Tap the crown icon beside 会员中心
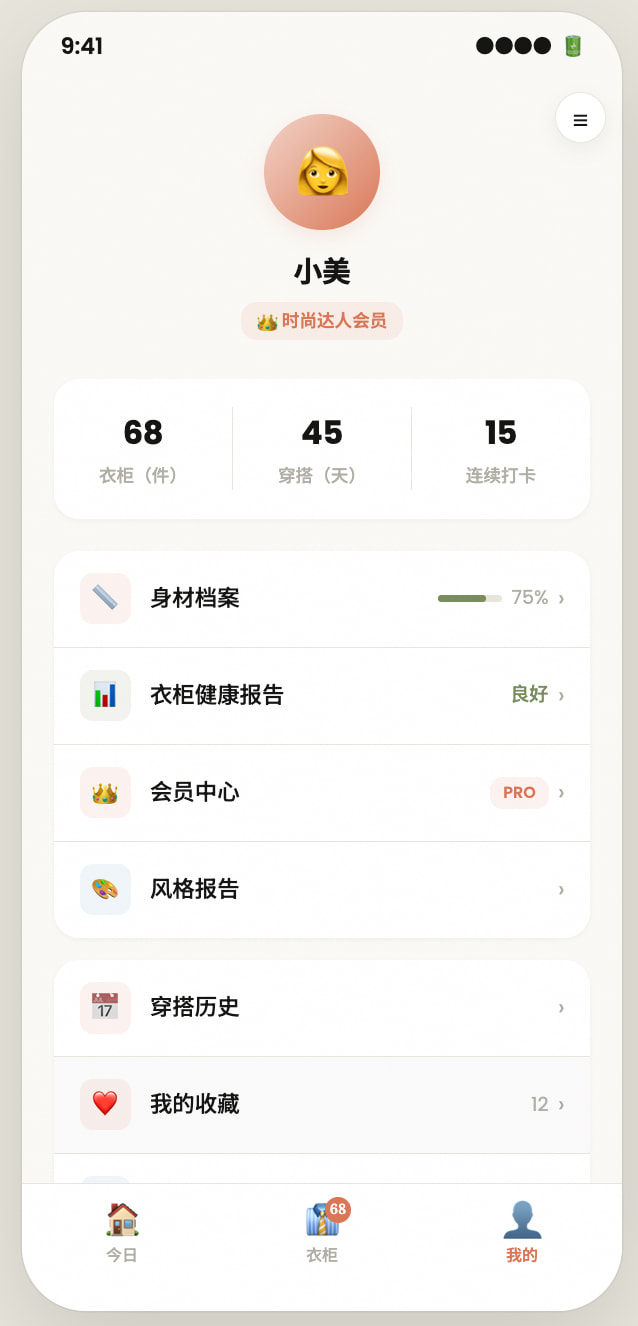The width and height of the screenshot is (638, 1326). pyautogui.click(x=105, y=792)
